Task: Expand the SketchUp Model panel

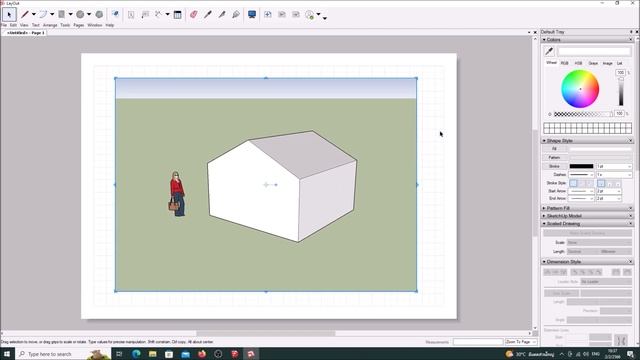Action: tap(544, 216)
